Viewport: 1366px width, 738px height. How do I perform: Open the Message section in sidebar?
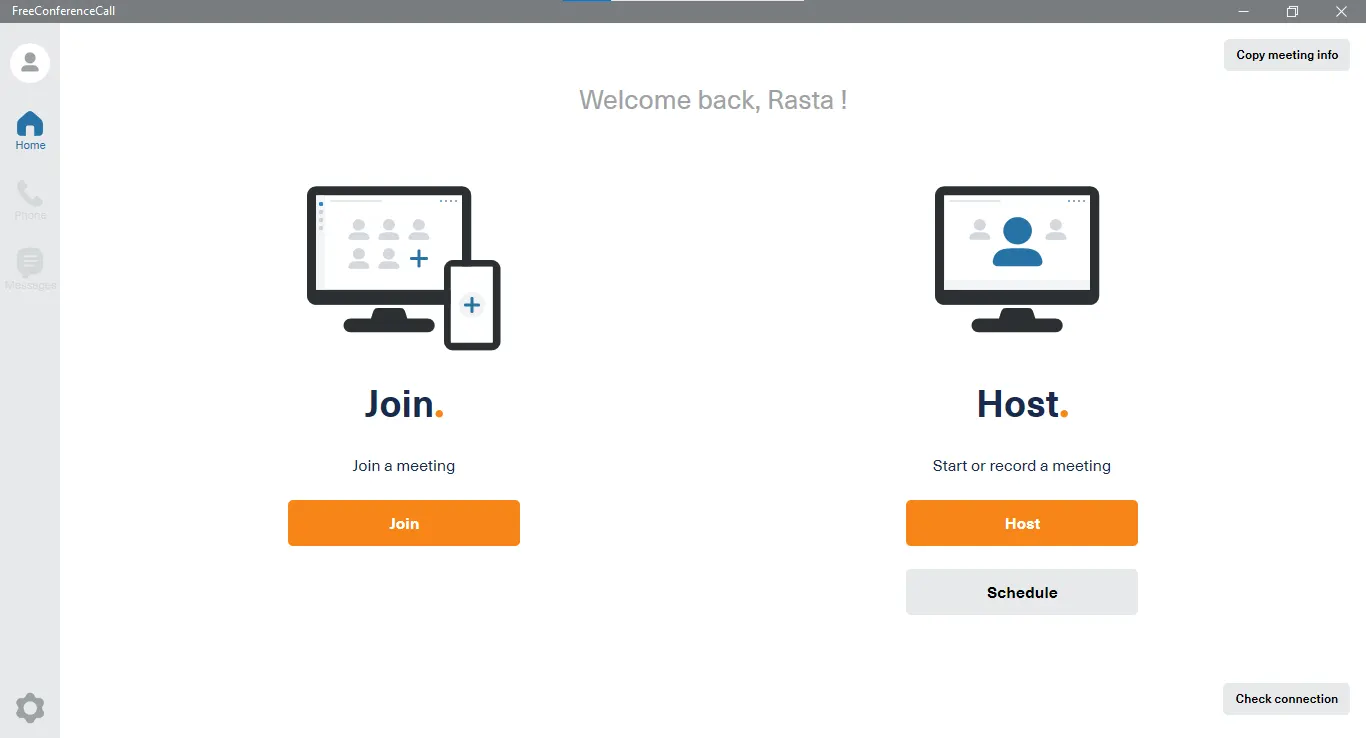[x=30, y=270]
